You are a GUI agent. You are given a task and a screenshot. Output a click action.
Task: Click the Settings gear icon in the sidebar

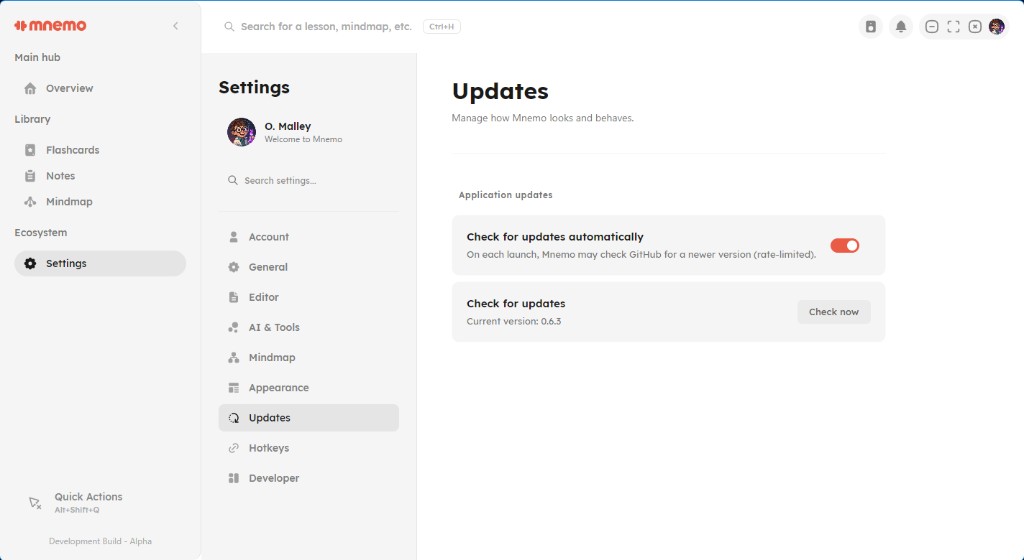(x=30, y=264)
